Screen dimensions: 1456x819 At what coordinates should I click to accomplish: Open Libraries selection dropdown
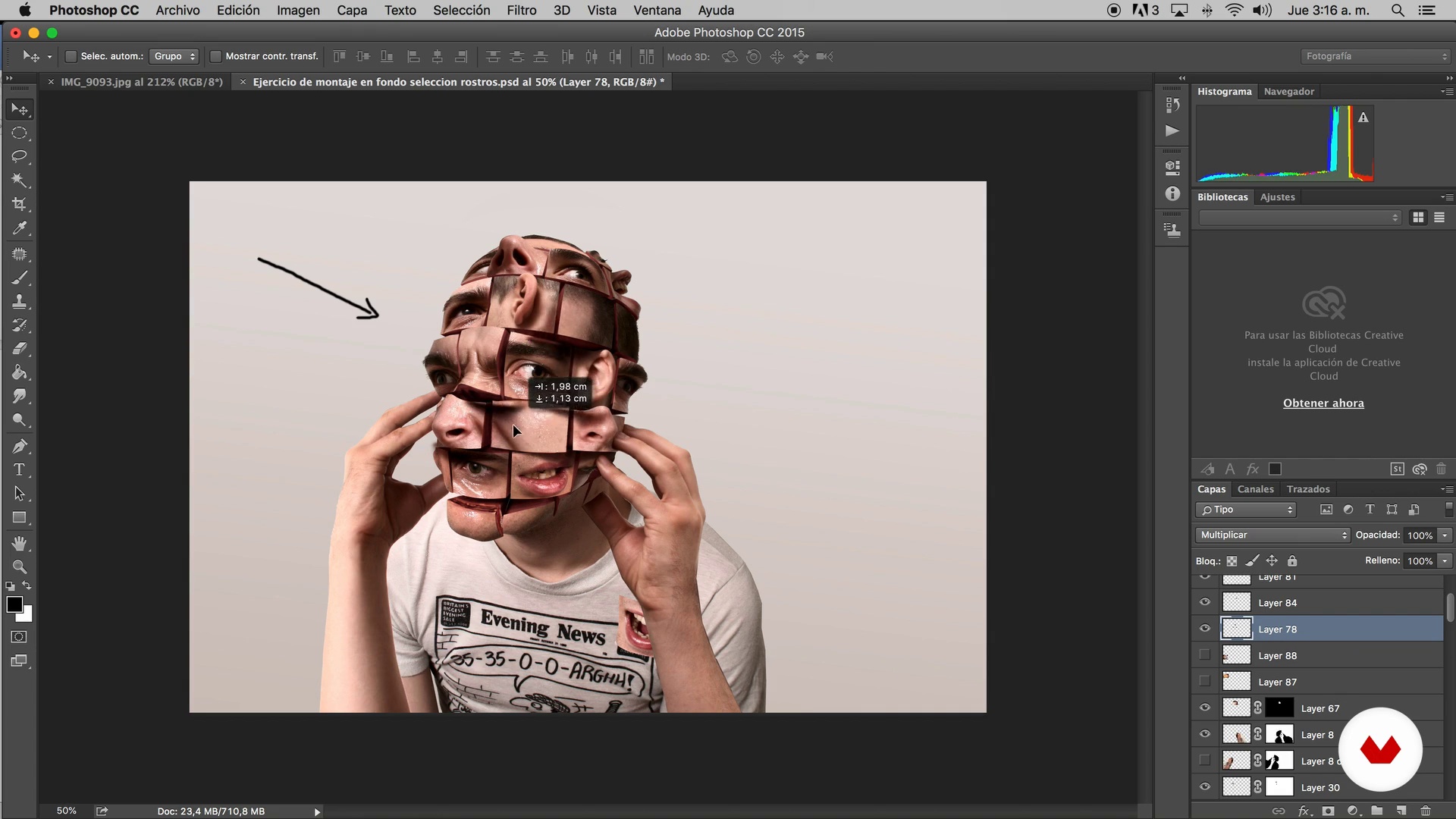tap(1300, 218)
